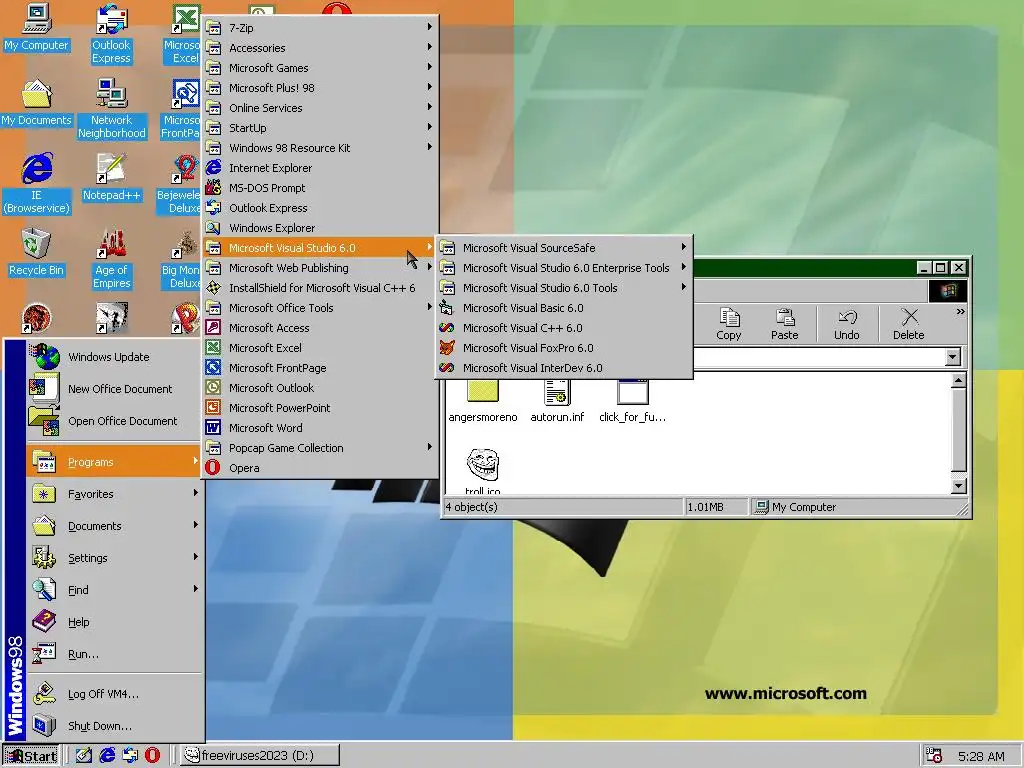
Task: Launch Opera from Quick Launch bar
Action: [x=152, y=756]
